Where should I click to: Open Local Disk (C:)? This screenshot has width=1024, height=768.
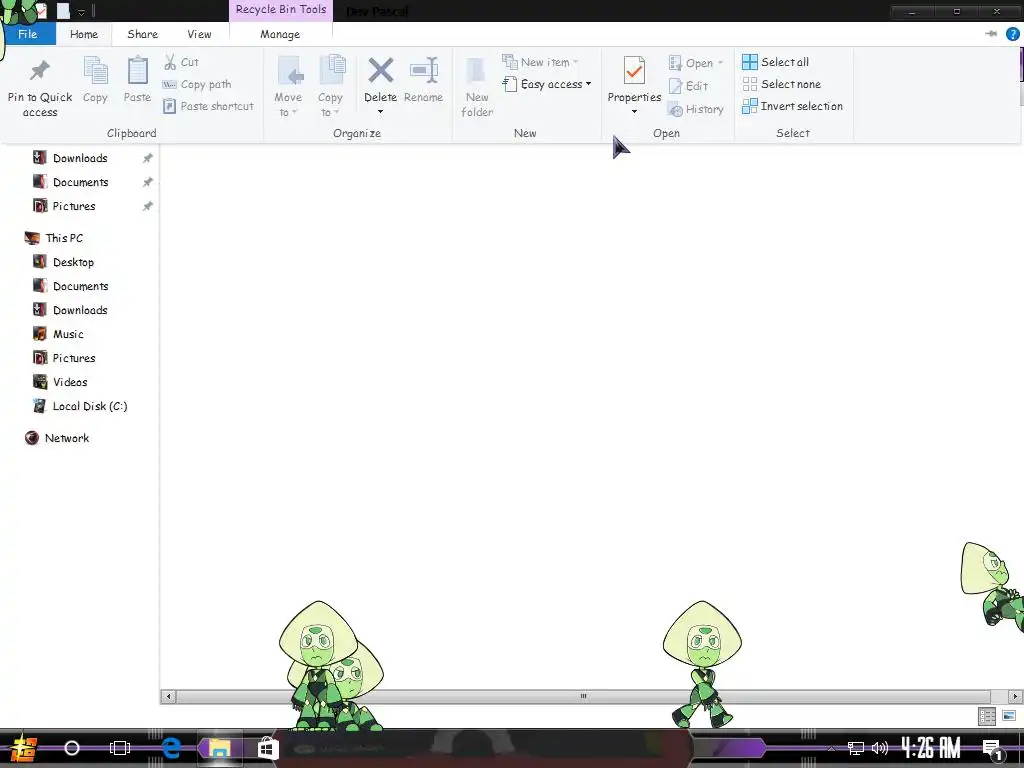click(x=89, y=406)
